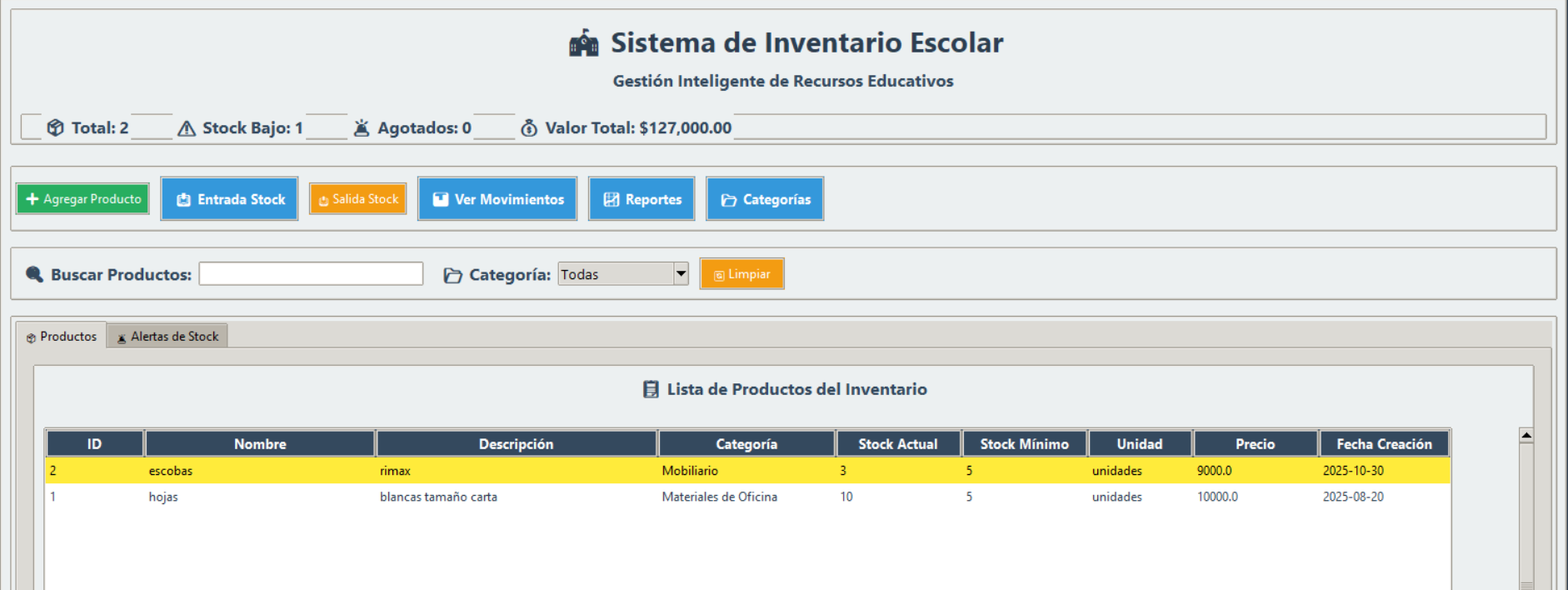The height and width of the screenshot is (590, 1568).
Task: Click the school building icon beside the title
Action: click(583, 42)
